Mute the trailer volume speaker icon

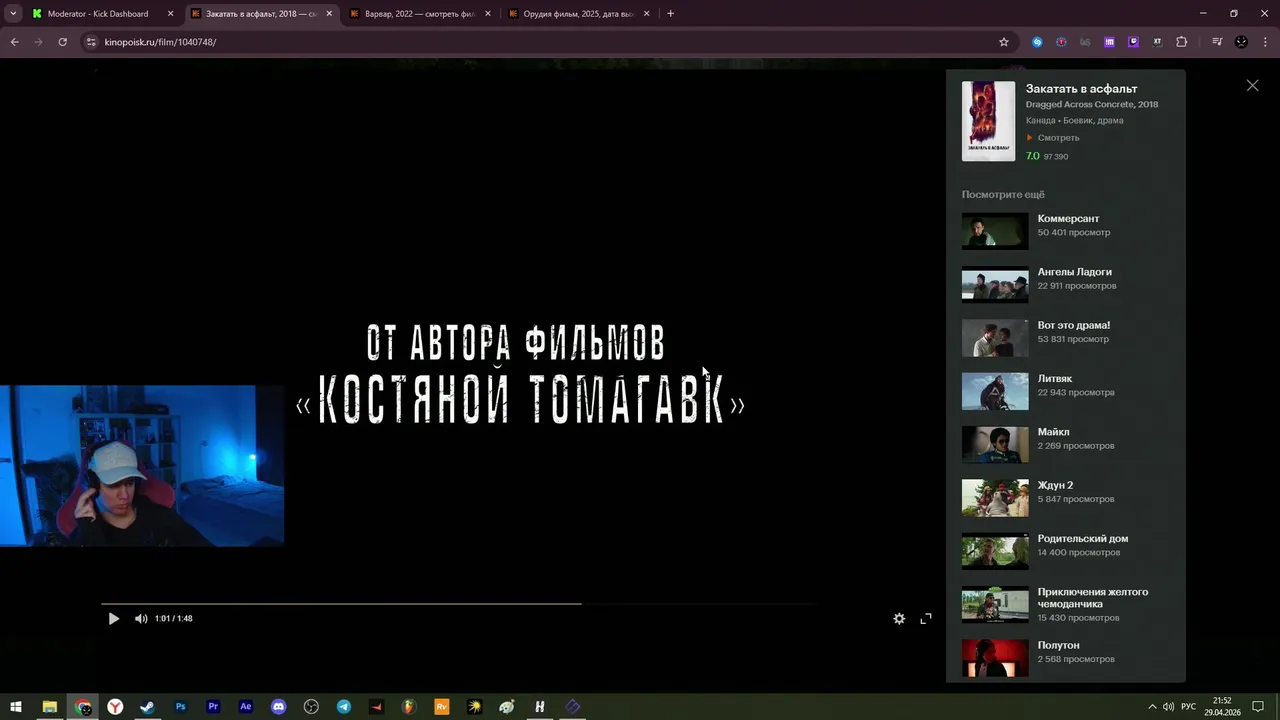(141, 619)
